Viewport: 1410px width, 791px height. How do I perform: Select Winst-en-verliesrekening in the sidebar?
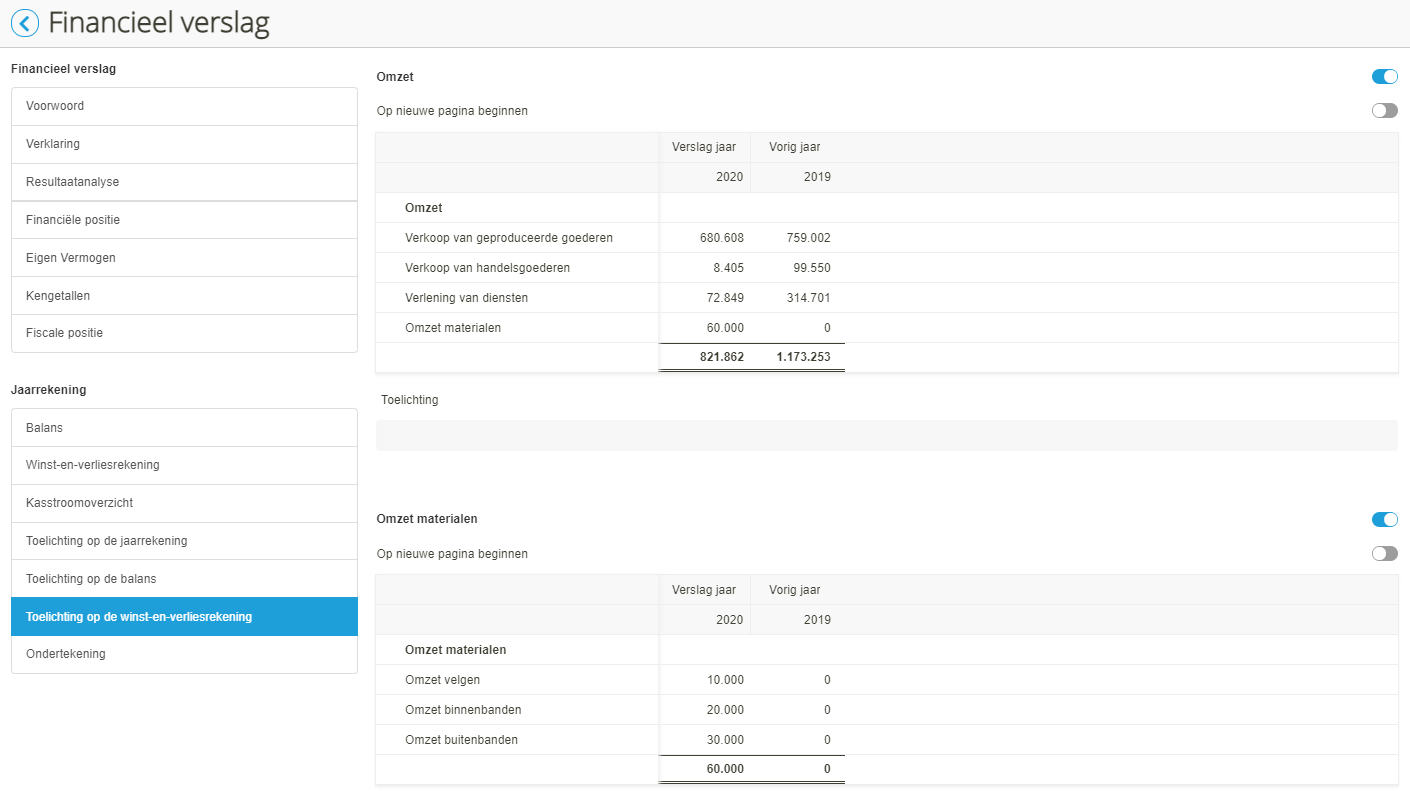(184, 465)
